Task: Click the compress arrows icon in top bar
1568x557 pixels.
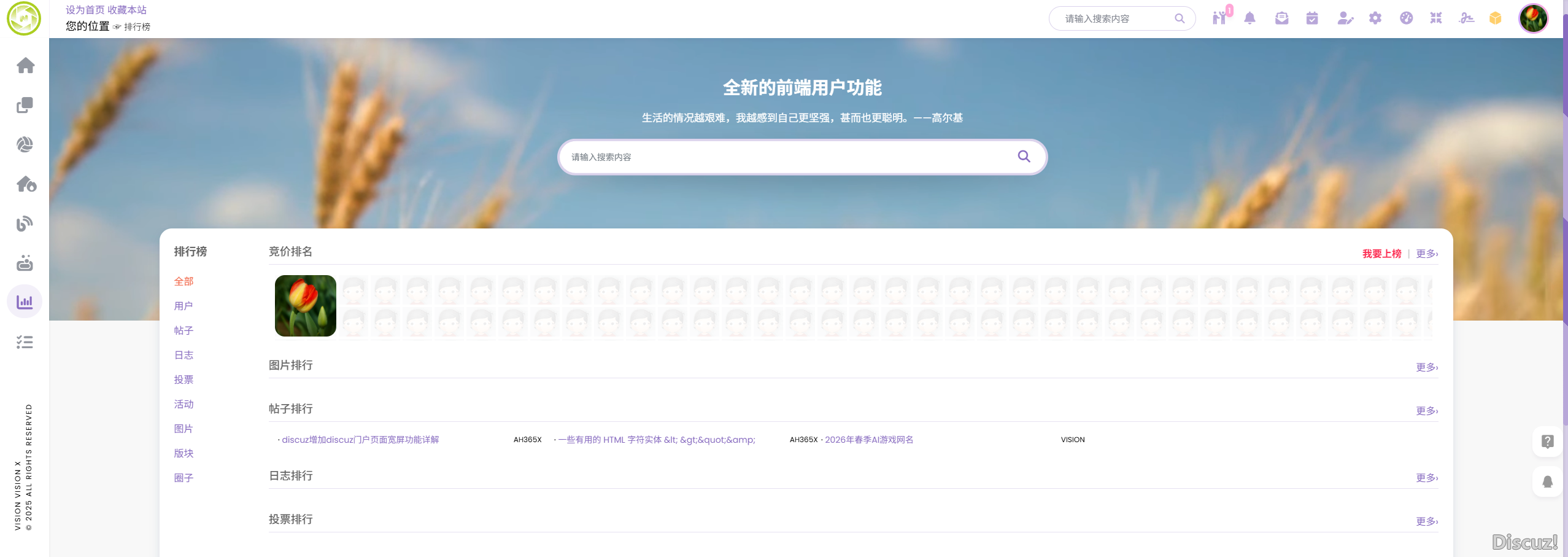Action: click(1436, 18)
